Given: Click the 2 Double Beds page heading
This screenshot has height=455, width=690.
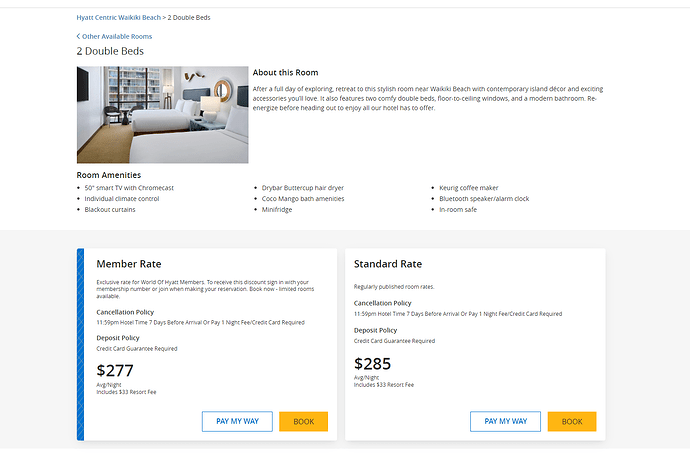Looking at the screenshot, I should coord(110,51).
